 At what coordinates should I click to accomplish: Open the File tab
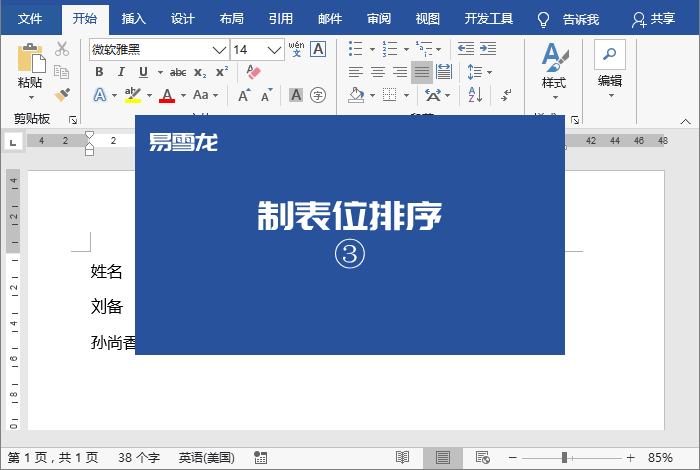[x=30, y=19]
